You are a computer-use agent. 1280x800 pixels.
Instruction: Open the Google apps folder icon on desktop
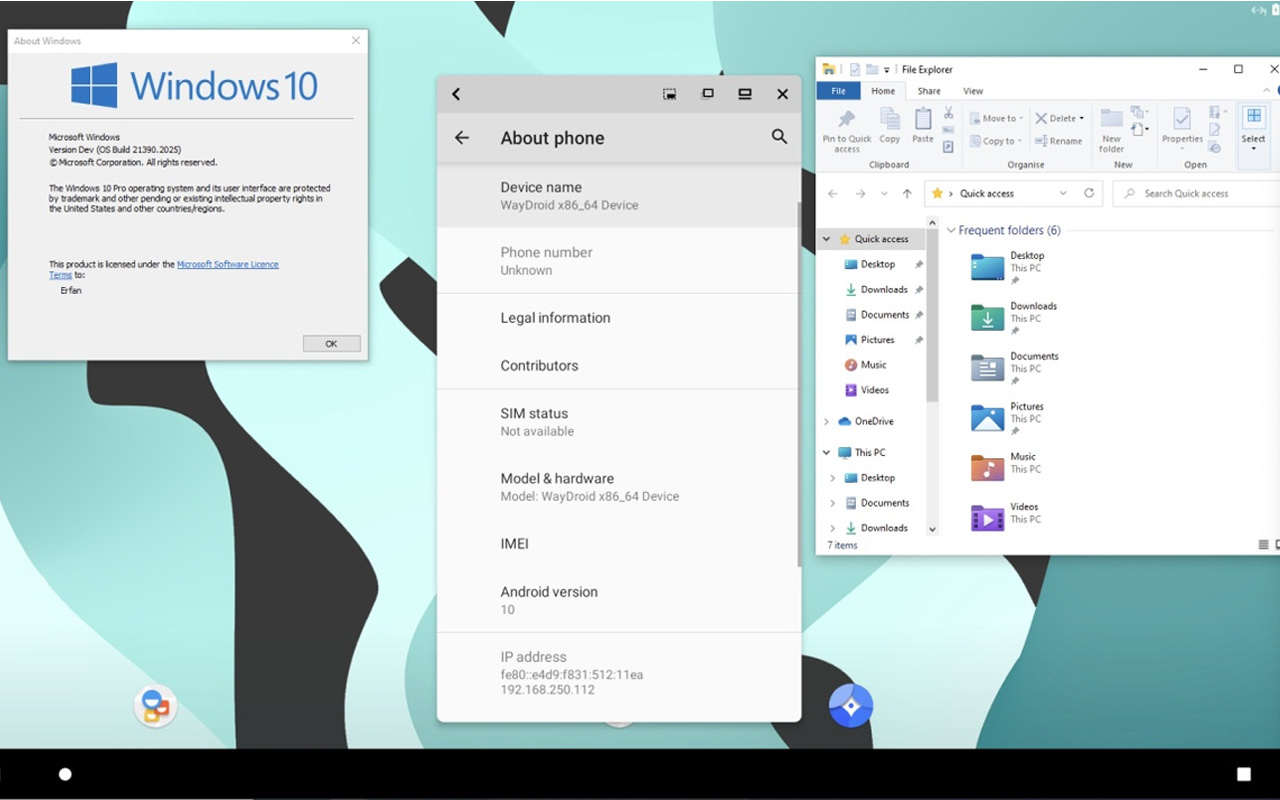(156, 707)
